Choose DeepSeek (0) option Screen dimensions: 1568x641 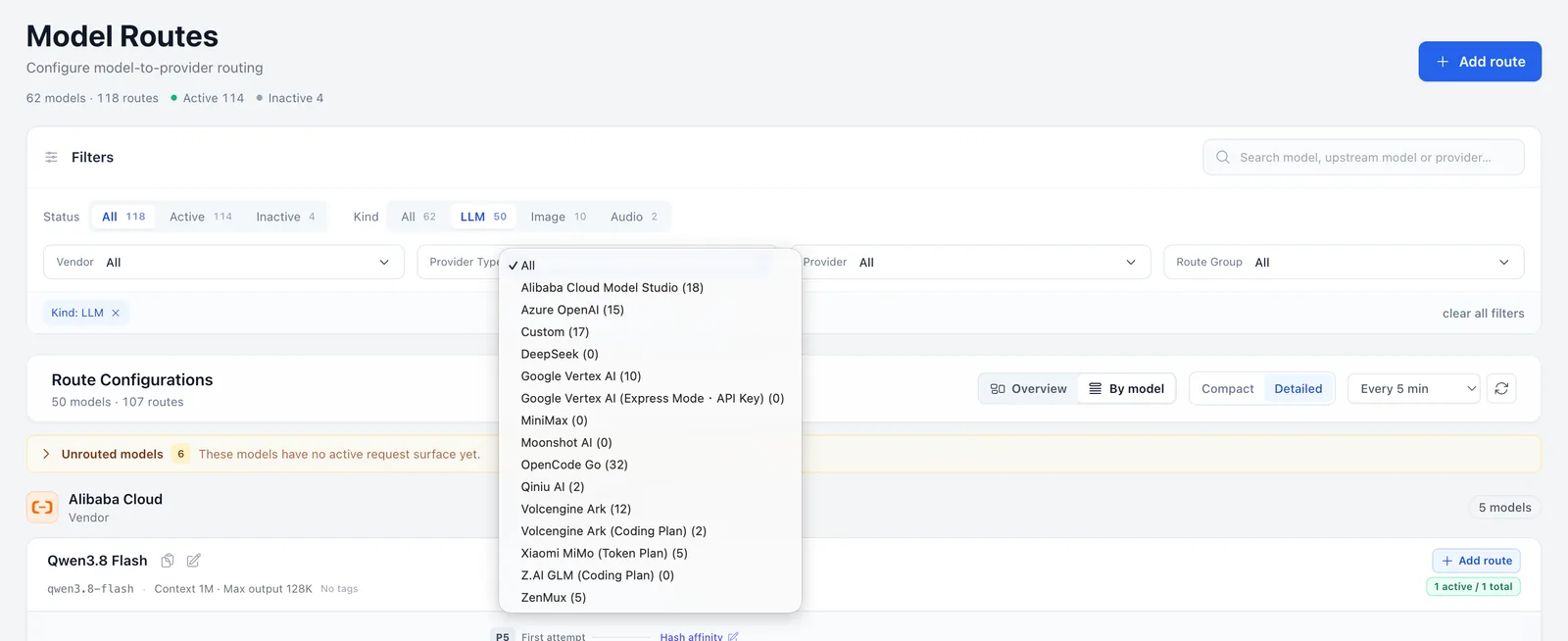point(650,354)
